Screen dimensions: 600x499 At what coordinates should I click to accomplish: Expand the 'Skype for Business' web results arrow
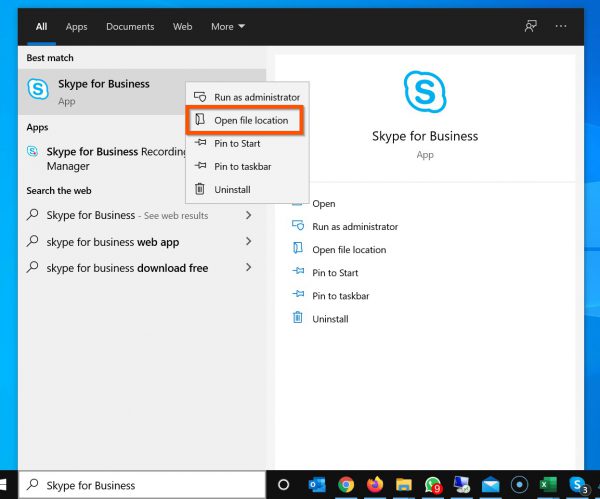(248, 215)
